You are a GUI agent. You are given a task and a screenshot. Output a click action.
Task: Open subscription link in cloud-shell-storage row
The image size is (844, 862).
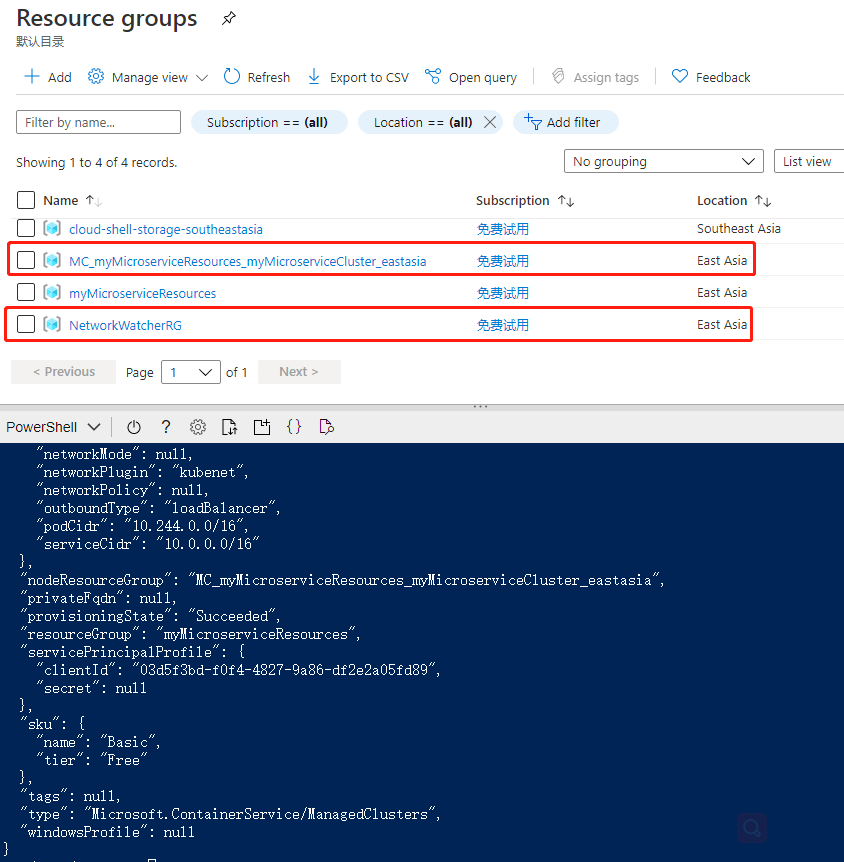pyautogui.click(x=503, y=229)
